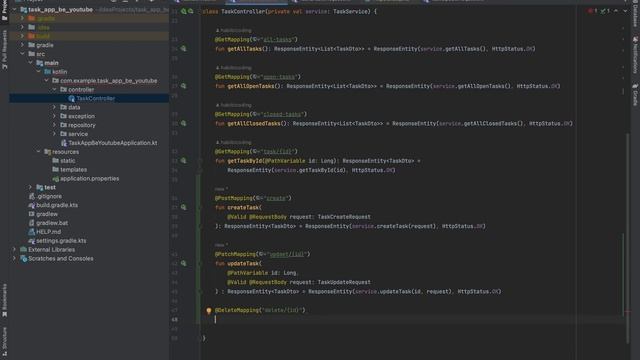Select the gradlew file
This screenshot has height=360, width=640.
47,214
